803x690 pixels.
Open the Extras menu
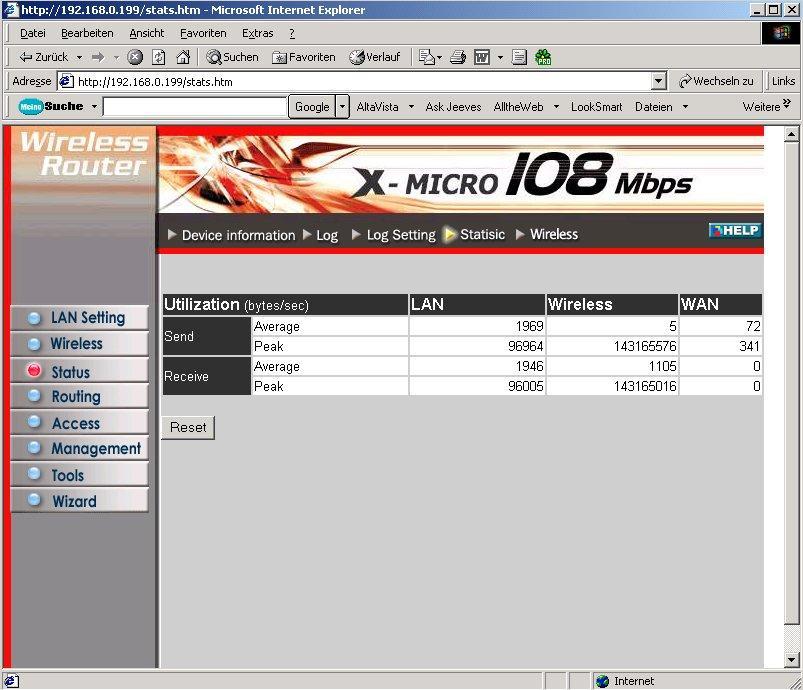pyautogui.click(x=258, y=33)
